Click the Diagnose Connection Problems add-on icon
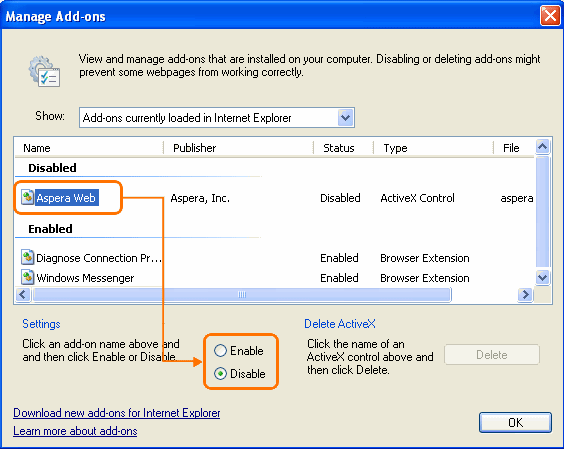This screenshot has width=564, height=449. tap(27, 257)
